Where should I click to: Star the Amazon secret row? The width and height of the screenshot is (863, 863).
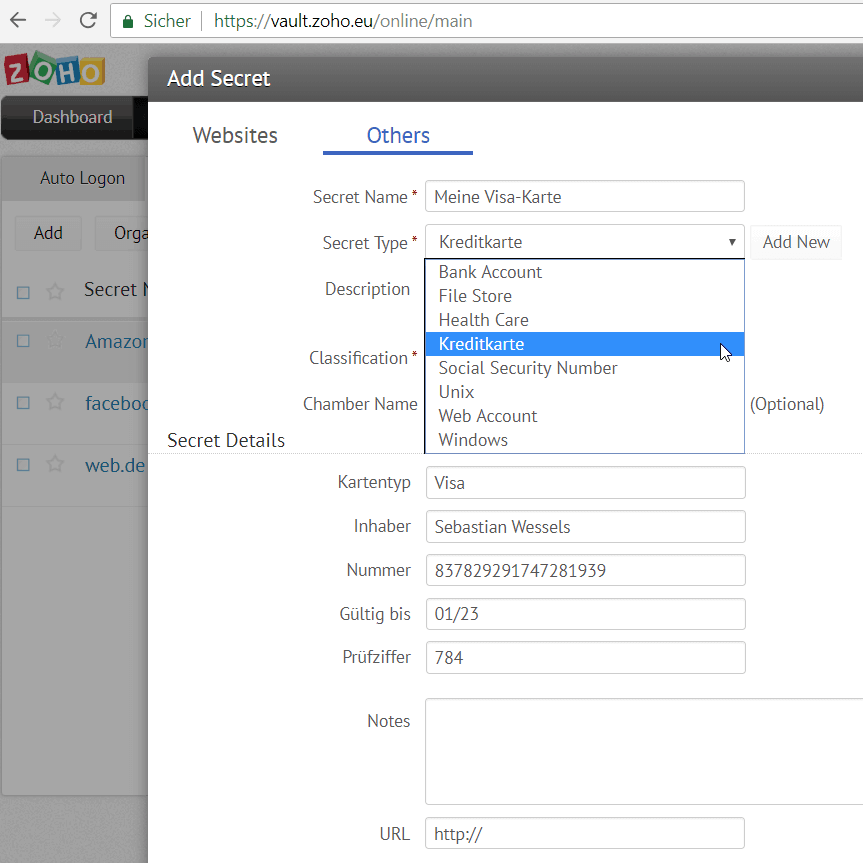[55, 340]
